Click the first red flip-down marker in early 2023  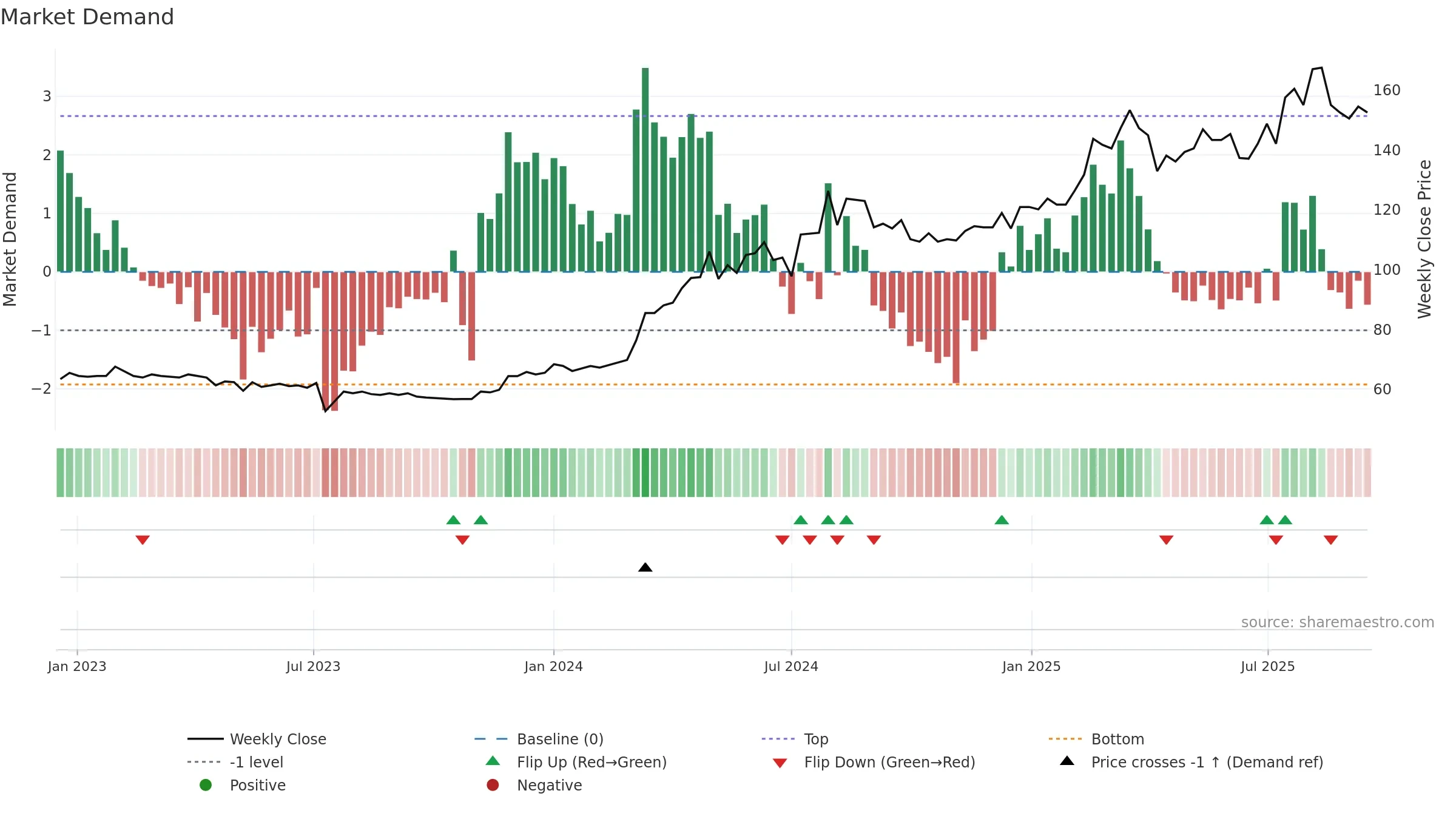click(x=143, y=540)
